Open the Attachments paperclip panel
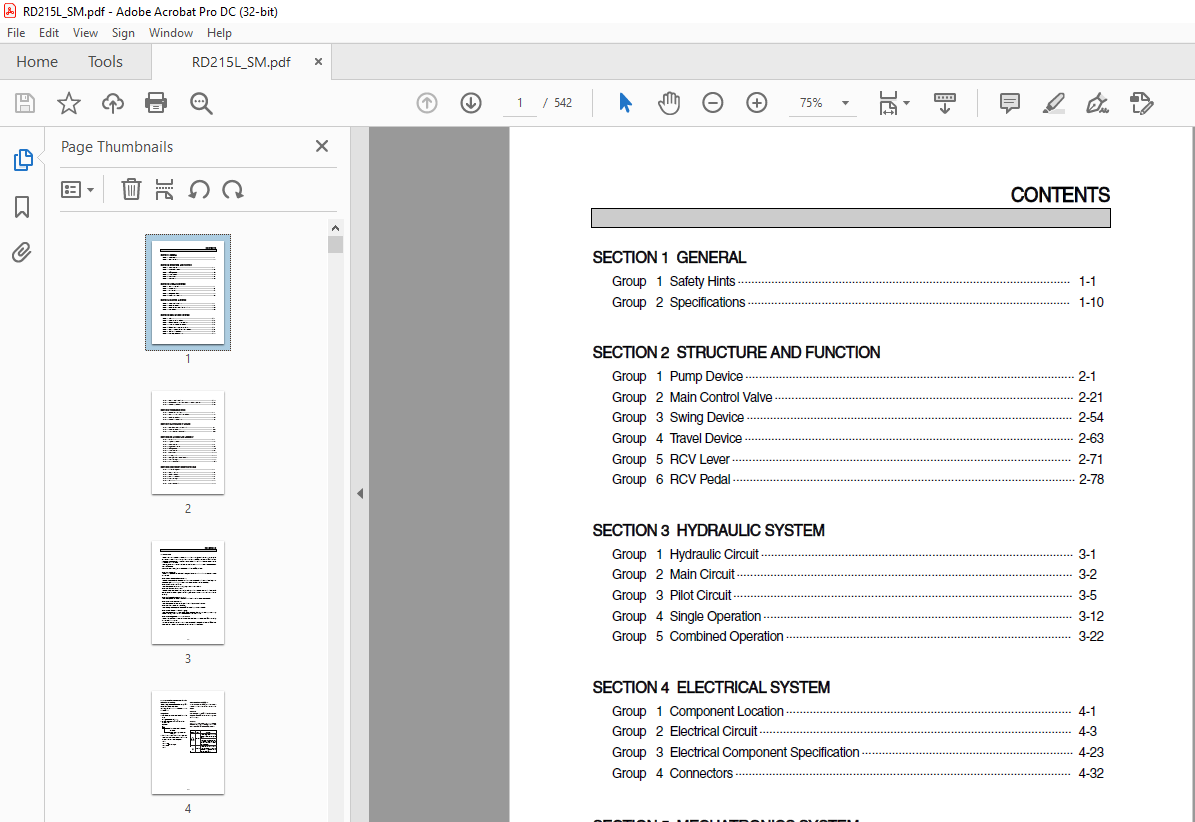This screenshot has width=1195, height=822. point(22,252)
